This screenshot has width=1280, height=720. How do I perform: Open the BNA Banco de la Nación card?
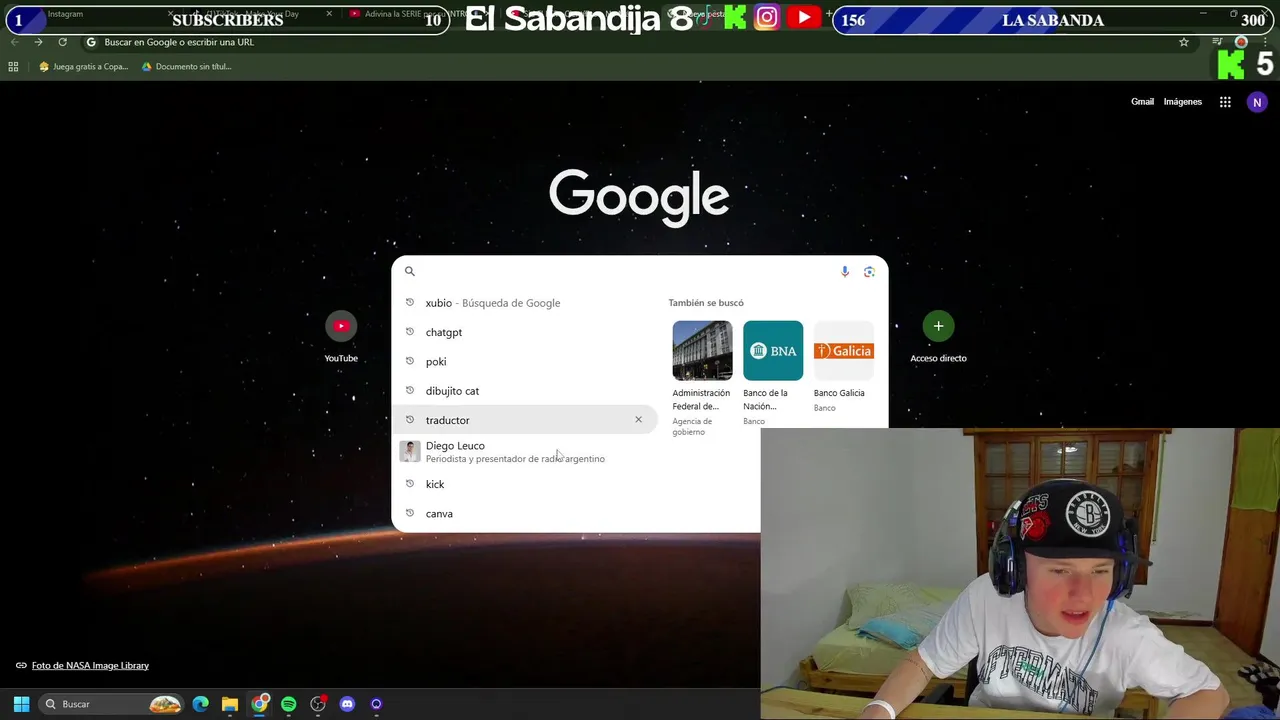coord(772,373)
